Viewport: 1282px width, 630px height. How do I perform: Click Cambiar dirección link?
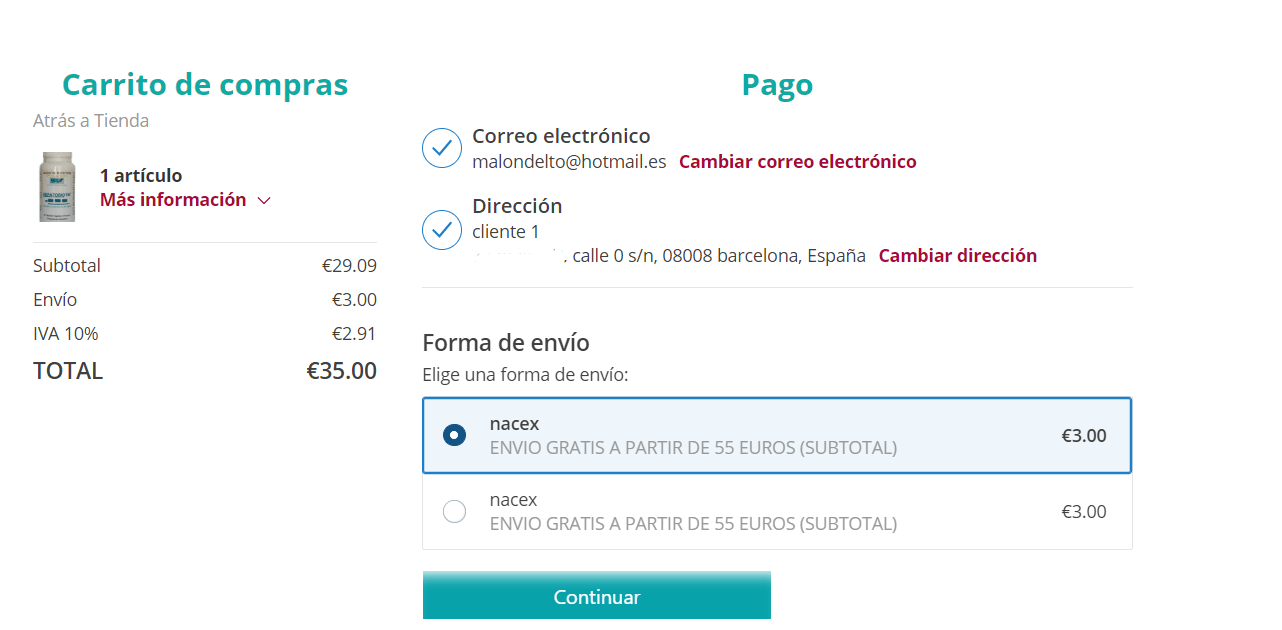click(x=957, y=256)
